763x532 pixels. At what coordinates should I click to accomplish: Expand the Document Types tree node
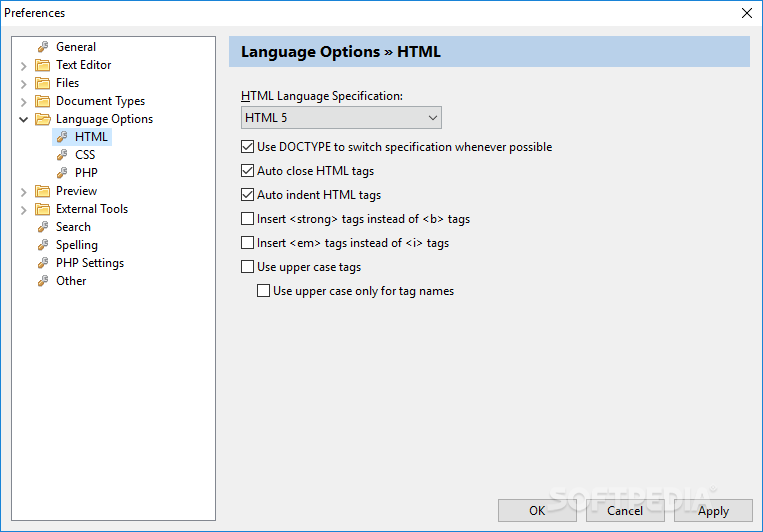(x=23, y=101)
